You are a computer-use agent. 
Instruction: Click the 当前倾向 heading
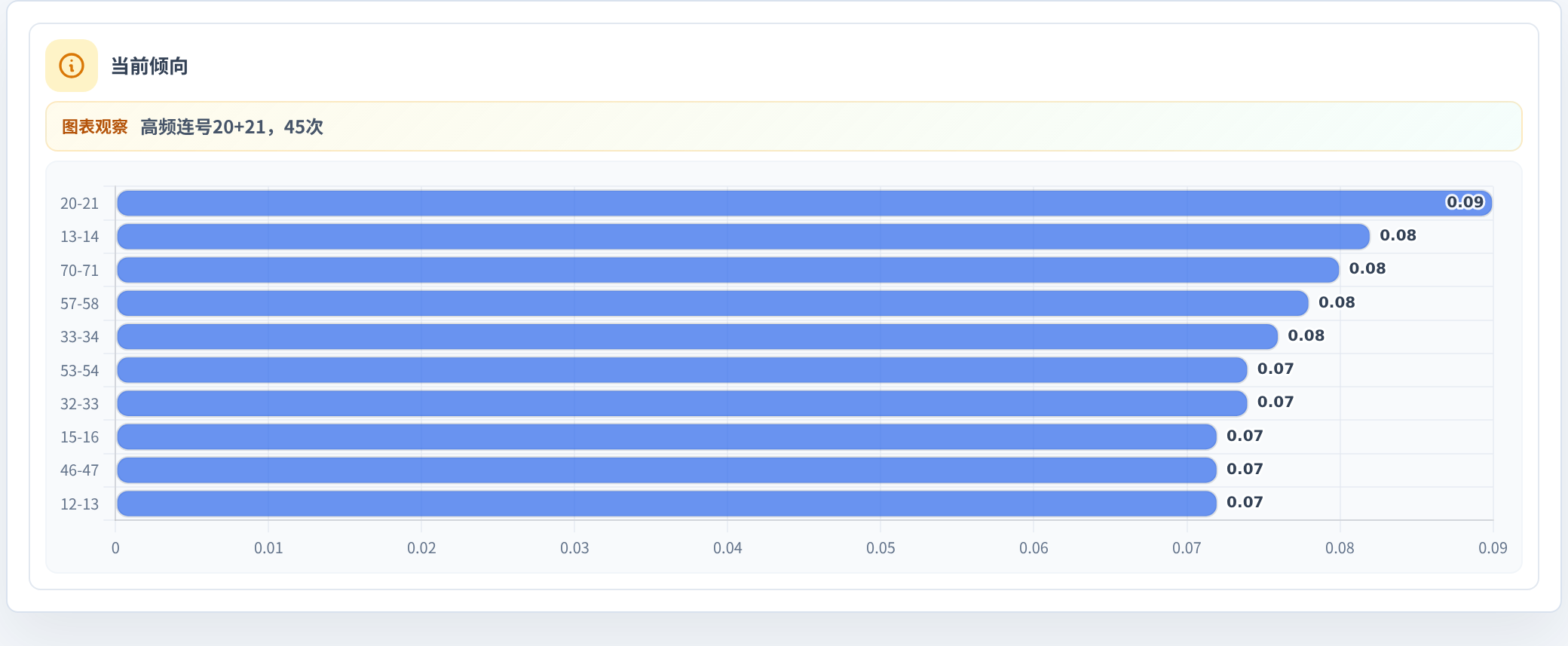(x=149, y=66)
